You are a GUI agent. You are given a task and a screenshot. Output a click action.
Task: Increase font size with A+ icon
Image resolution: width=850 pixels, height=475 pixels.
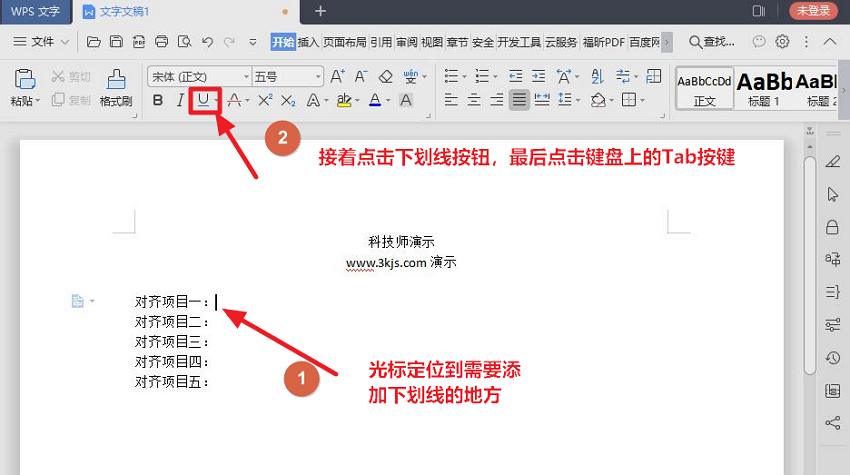tap(337, 76)
